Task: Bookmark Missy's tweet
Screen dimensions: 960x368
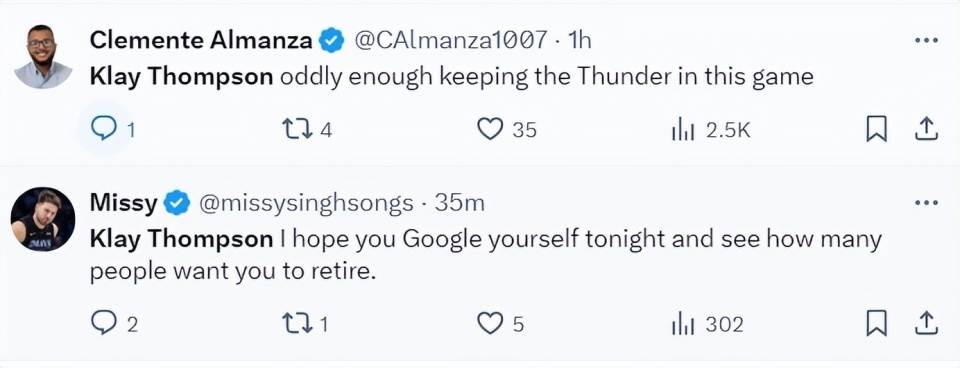Action: [876, 323]
